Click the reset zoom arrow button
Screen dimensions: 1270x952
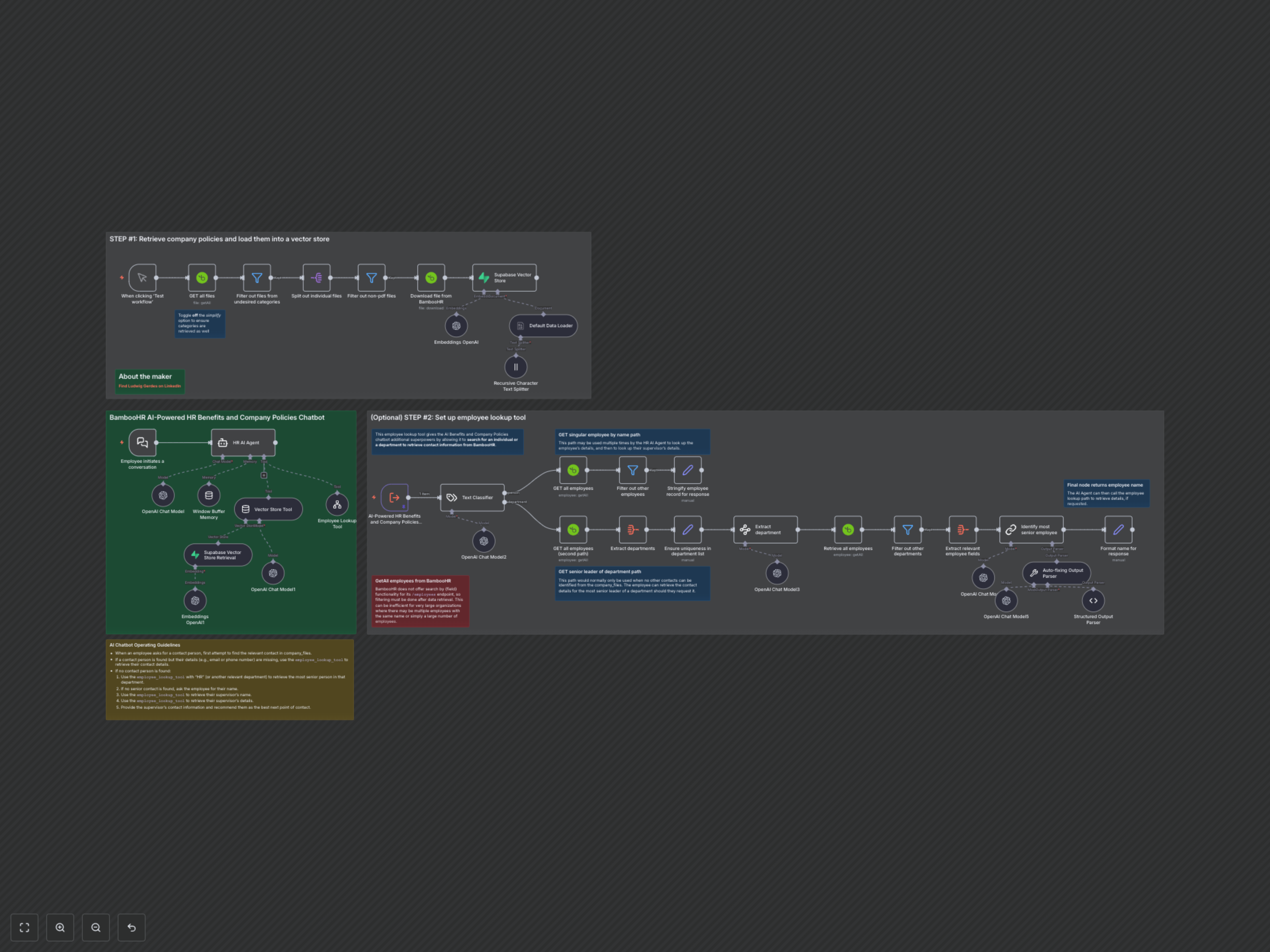[x=132, y=927]
